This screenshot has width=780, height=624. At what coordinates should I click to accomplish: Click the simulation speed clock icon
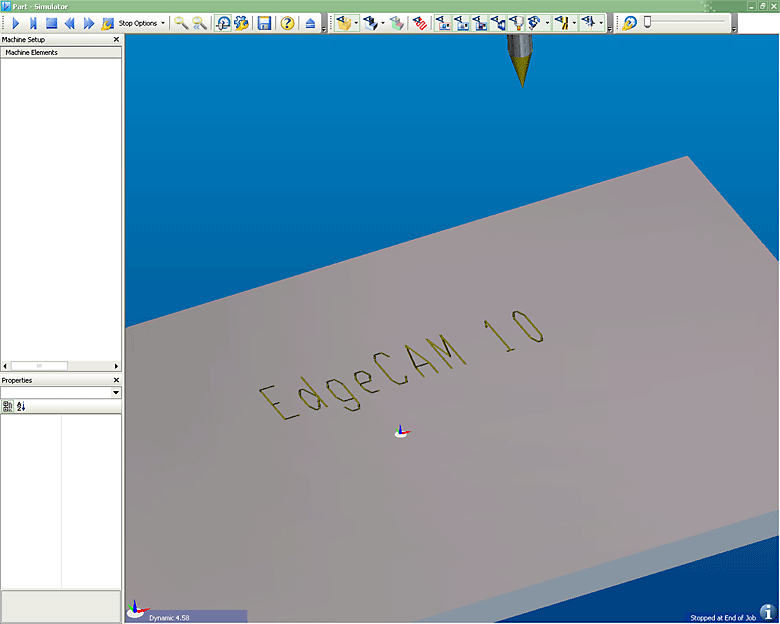pyautogui.click(x=629, y=23)
